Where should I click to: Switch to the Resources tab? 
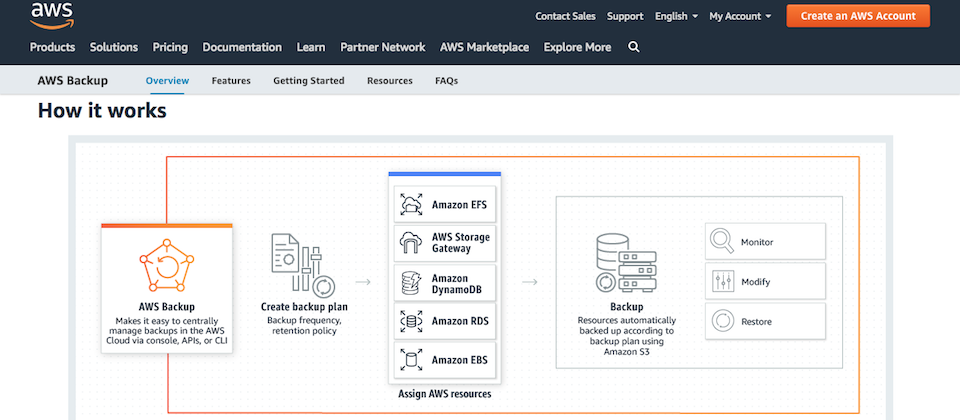(x=390, y=80)
